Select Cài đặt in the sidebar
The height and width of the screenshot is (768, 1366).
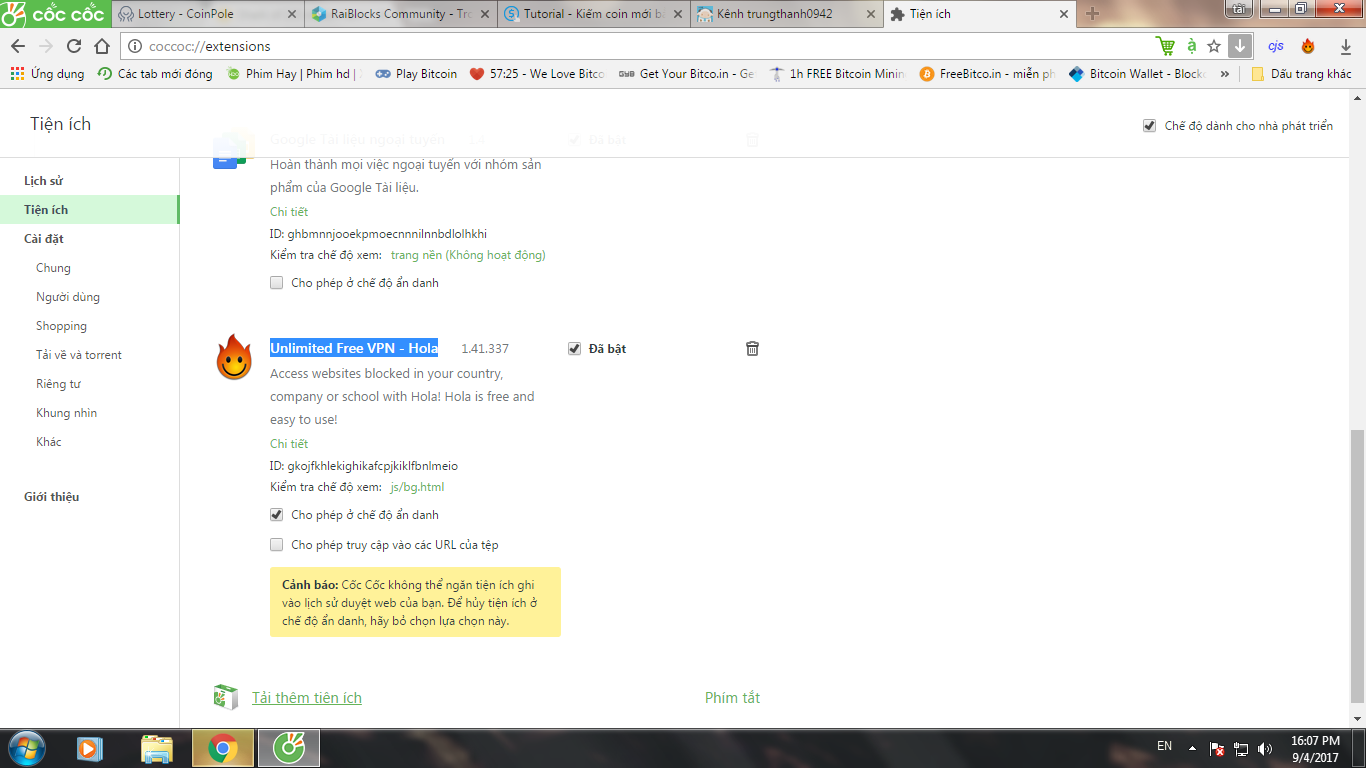click(44, 239)
